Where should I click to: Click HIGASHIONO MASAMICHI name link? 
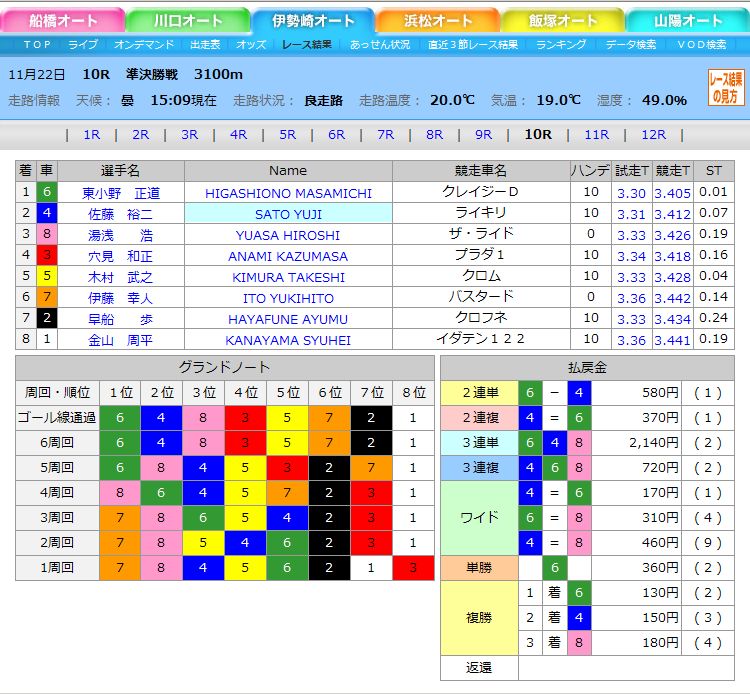click(288, 193)
